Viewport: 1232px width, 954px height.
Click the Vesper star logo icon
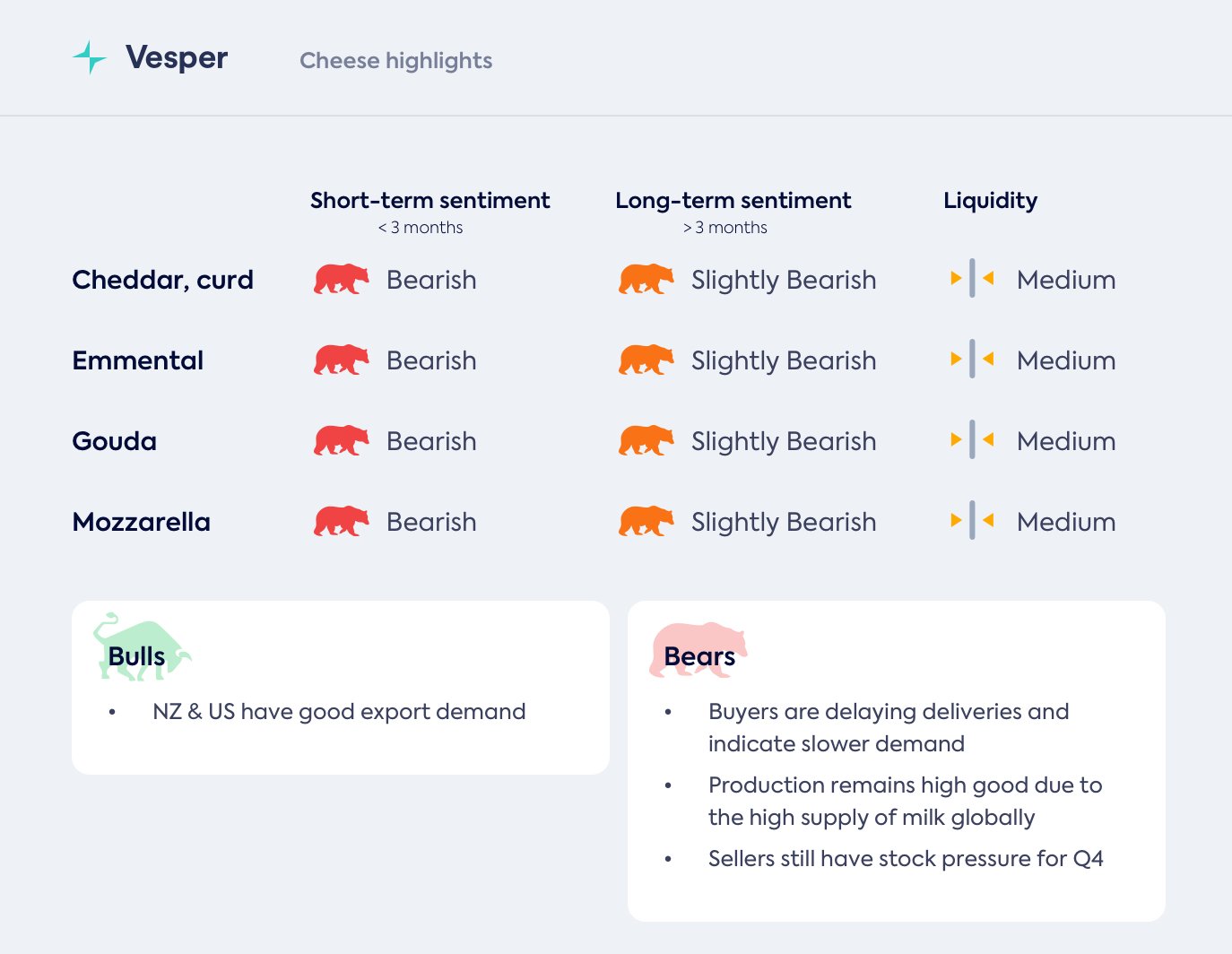click(90, 57)
